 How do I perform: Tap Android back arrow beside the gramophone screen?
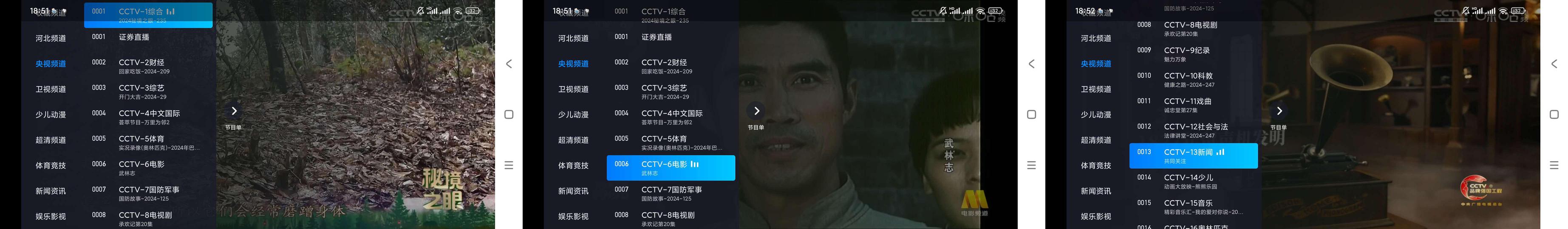[x=1554, y=64]
